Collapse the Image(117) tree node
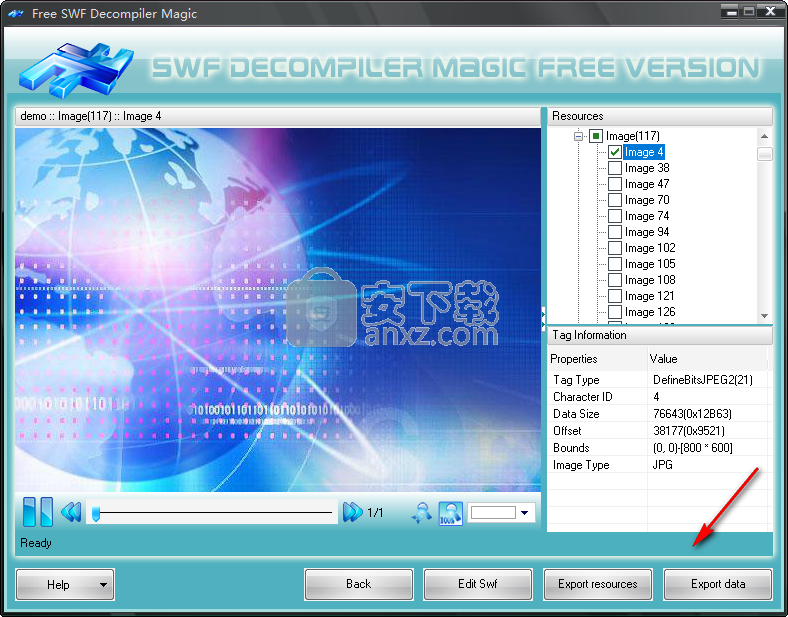The width and height of the screenshot is (788, 617). (x=578, y=136)
